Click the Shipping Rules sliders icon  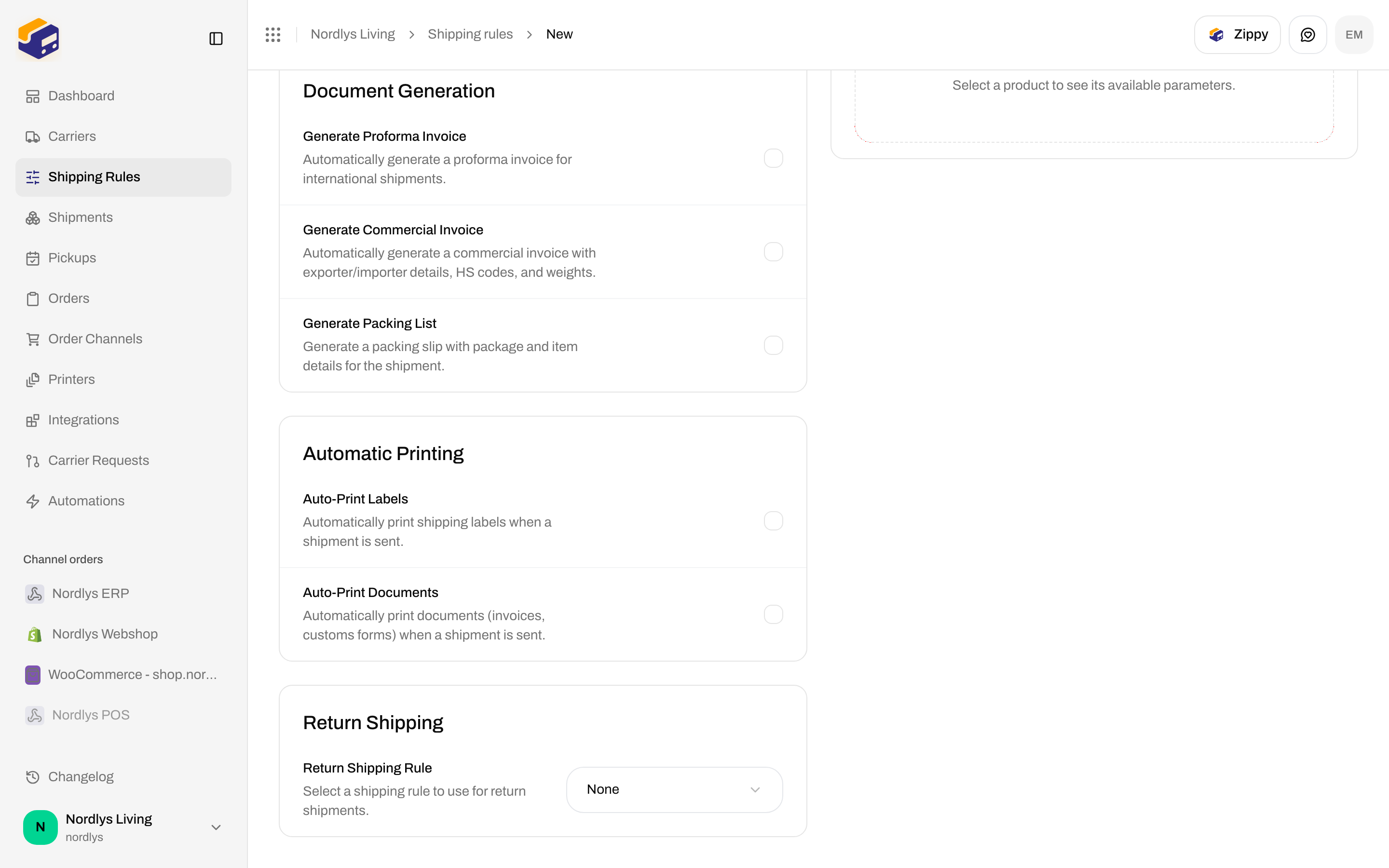pyautogui.click(x=33, y=177)
